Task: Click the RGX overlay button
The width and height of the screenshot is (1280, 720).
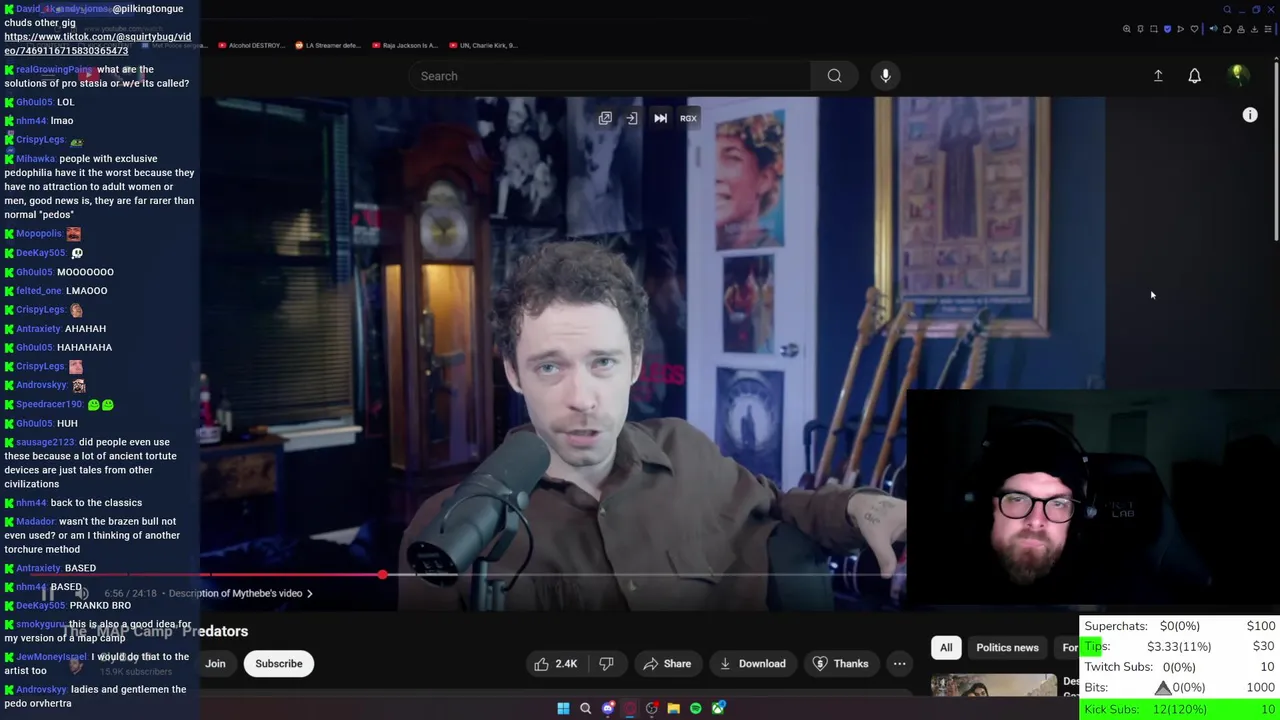Action: click(x=688, y=118)
